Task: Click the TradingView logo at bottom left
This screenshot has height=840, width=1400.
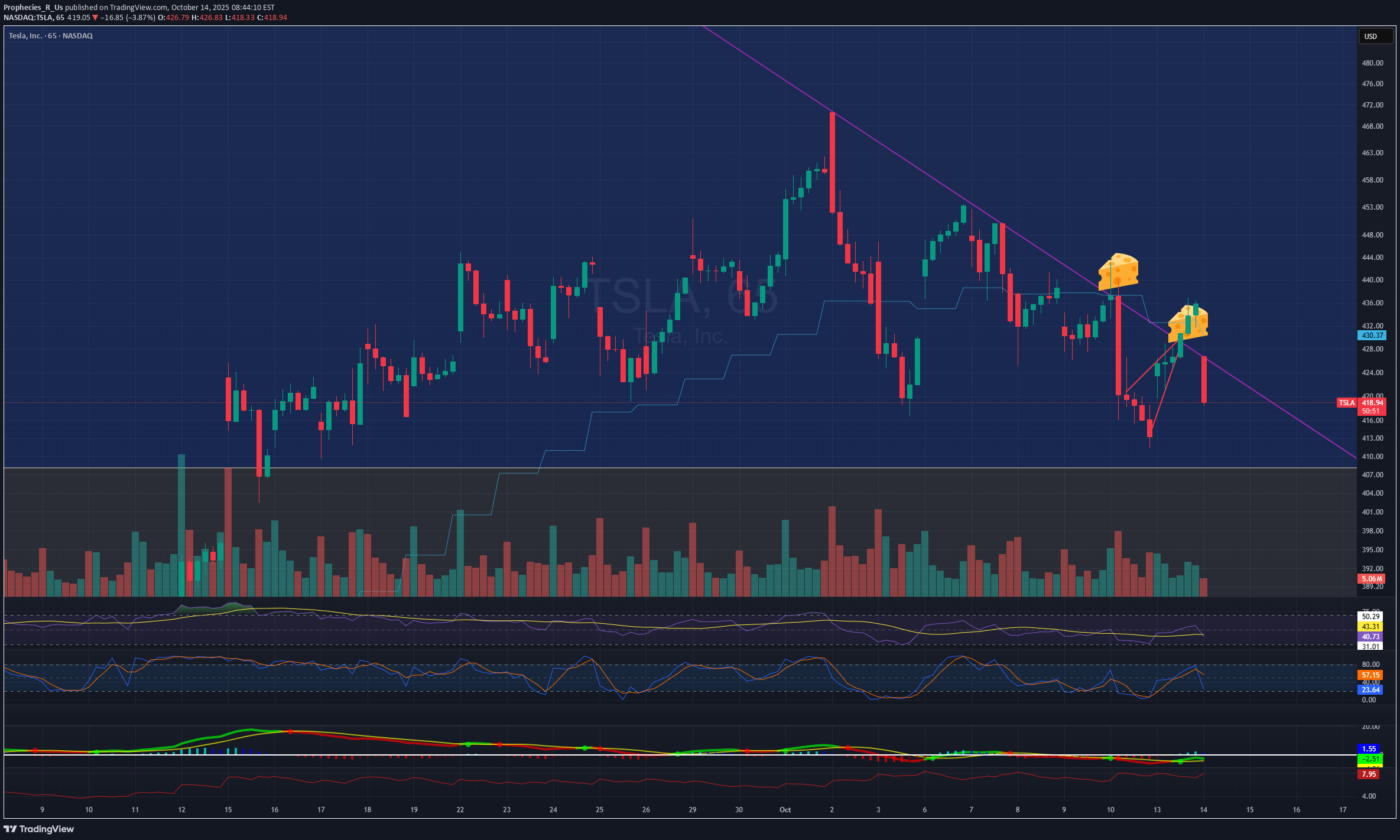Action: tap(39, 829)
